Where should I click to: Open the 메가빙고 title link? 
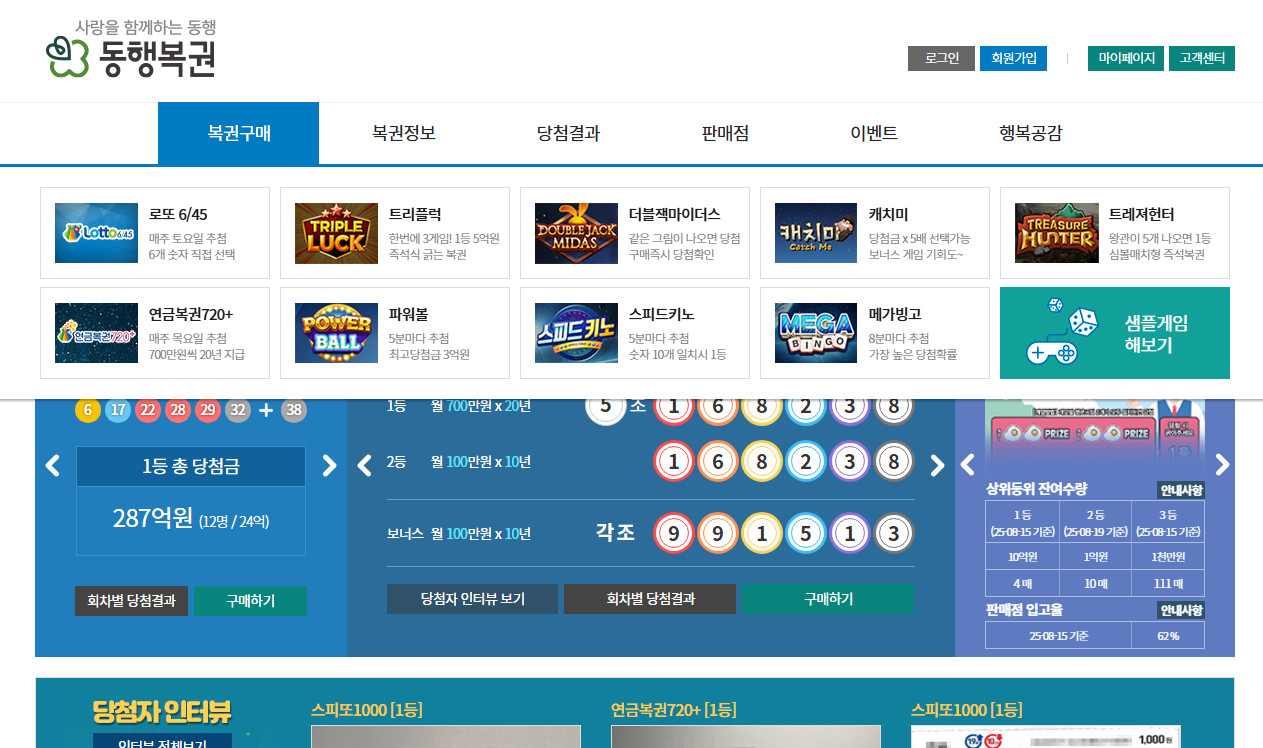(x=895, y=314)
